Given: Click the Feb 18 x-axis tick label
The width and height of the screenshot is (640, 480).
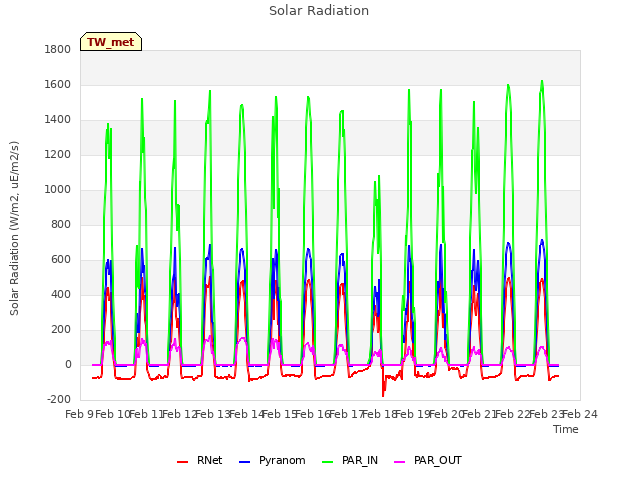Looking at the screenshot, I should coord(380,414).
